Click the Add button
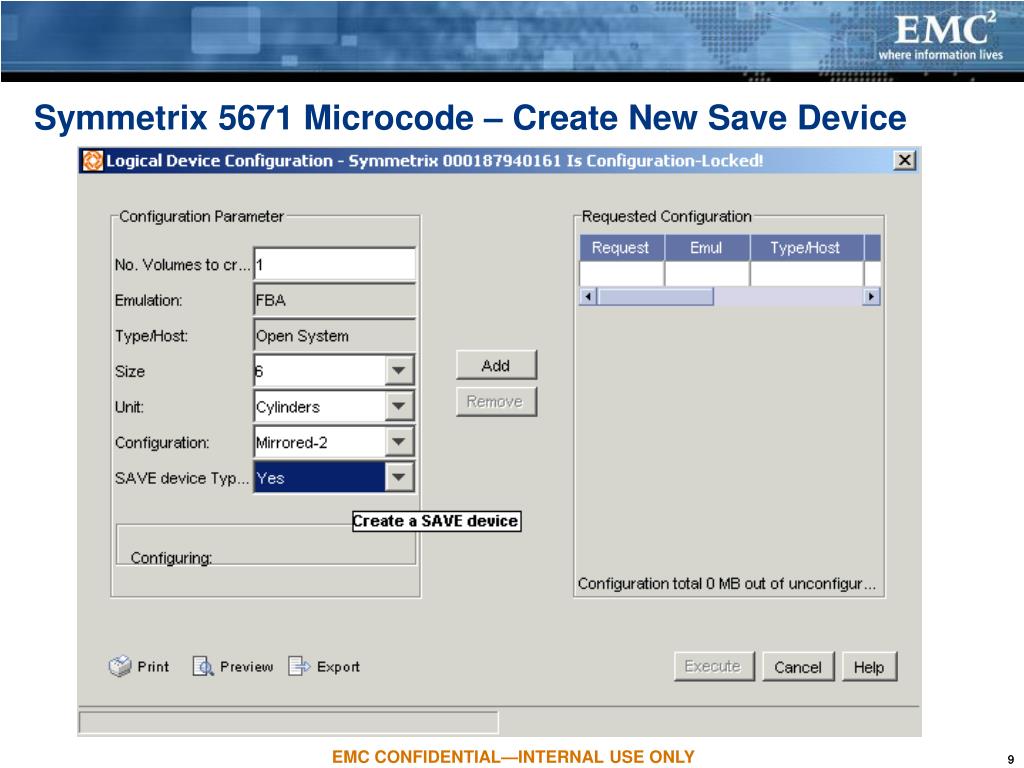The width and height of the screenshot is (1024, 768). click(x=496, y=365)
